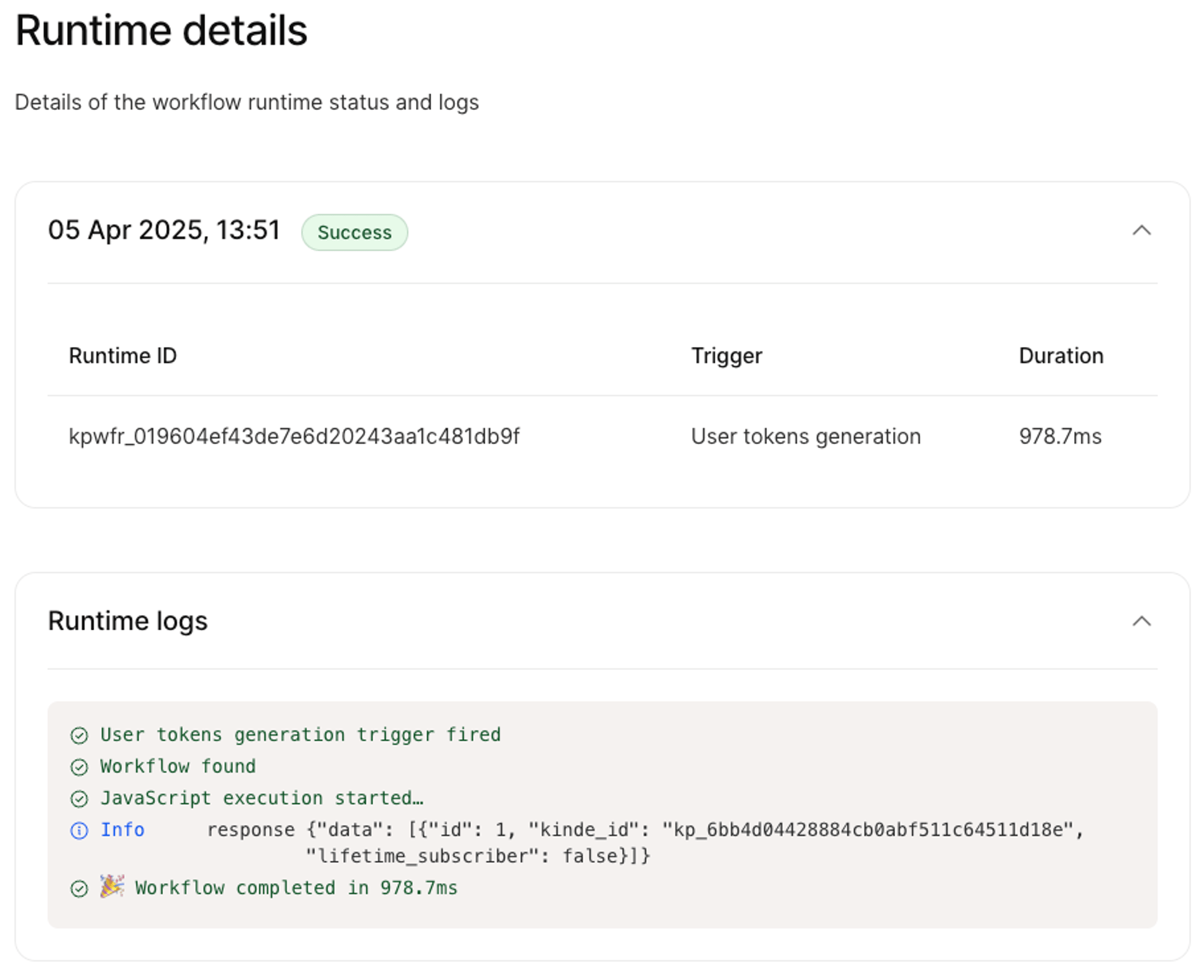Select the runtime ID kpwfr_019604ef value

(293, 436)
